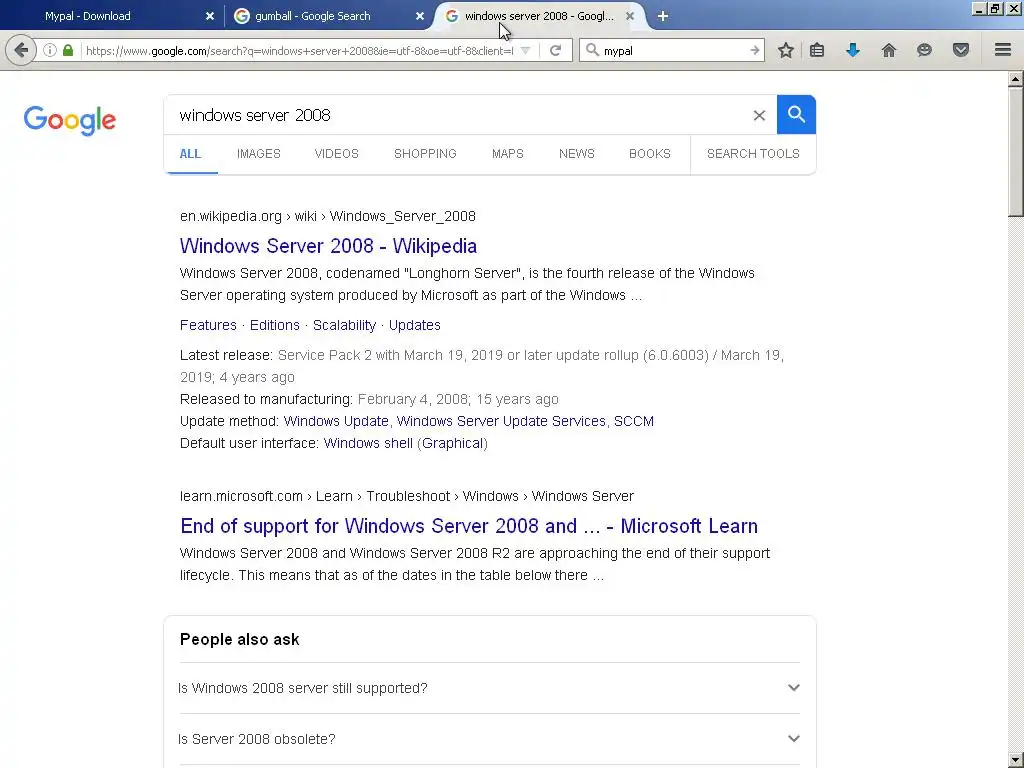Follow the Graphical link
The height and width of the screenshot is (768, 1024).
(x=453, y=443)
